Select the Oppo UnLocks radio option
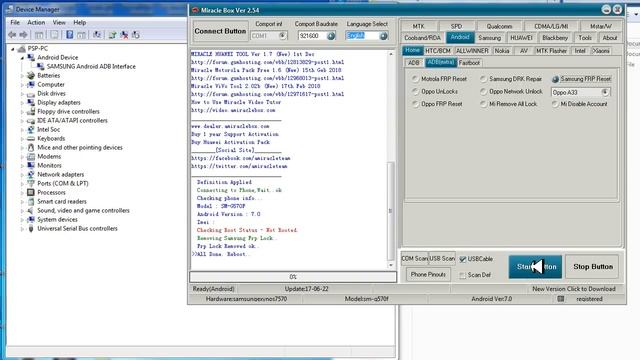This screenshot has height=360, width=640. 415,91
